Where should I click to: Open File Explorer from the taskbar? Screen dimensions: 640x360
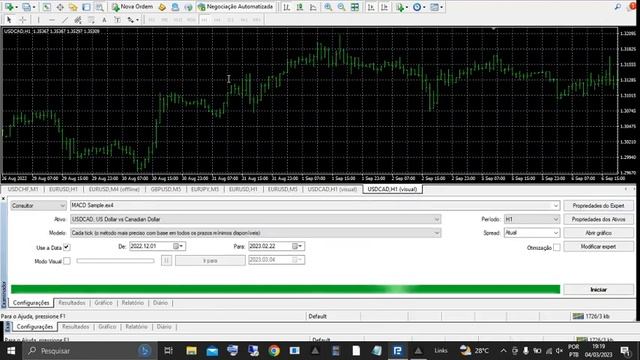pos(191,351)
